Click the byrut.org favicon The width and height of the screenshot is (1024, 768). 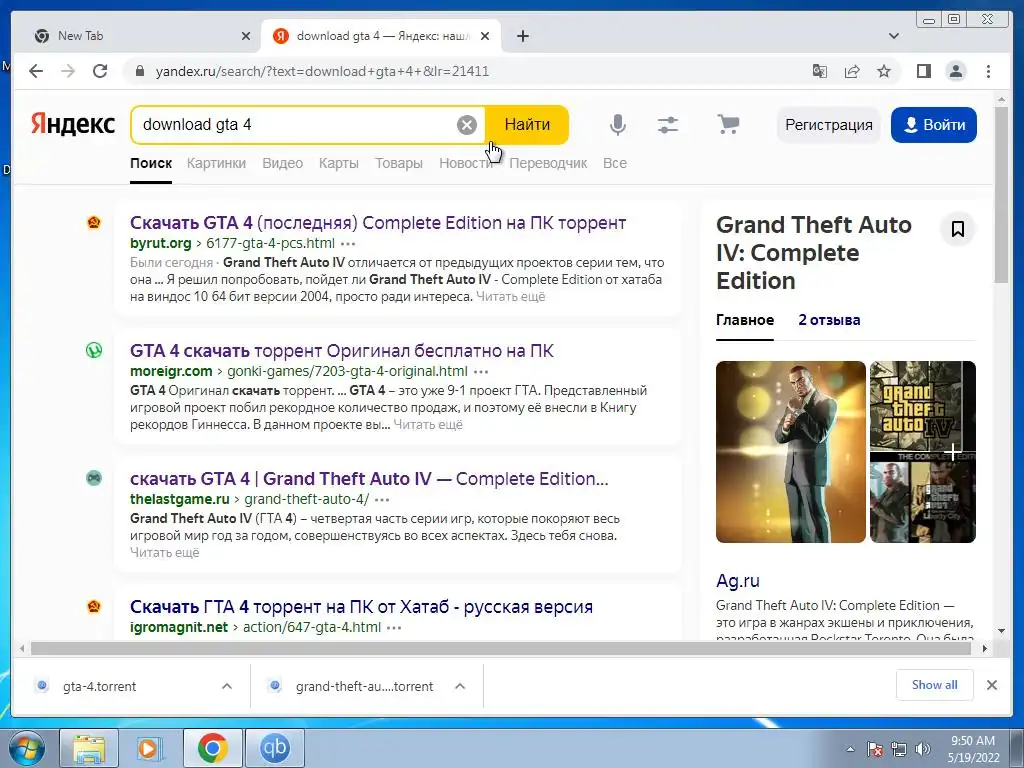click(x=94, y=223)
